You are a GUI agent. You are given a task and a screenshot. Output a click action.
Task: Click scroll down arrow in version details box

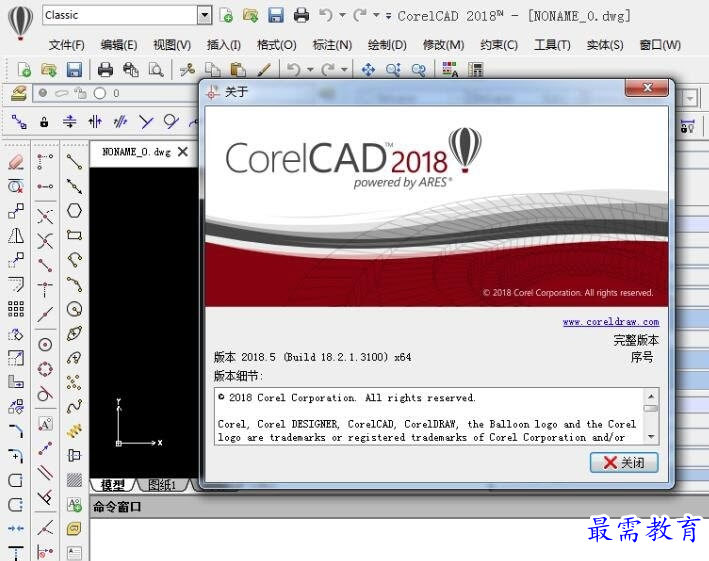click(x=651, y=437)
